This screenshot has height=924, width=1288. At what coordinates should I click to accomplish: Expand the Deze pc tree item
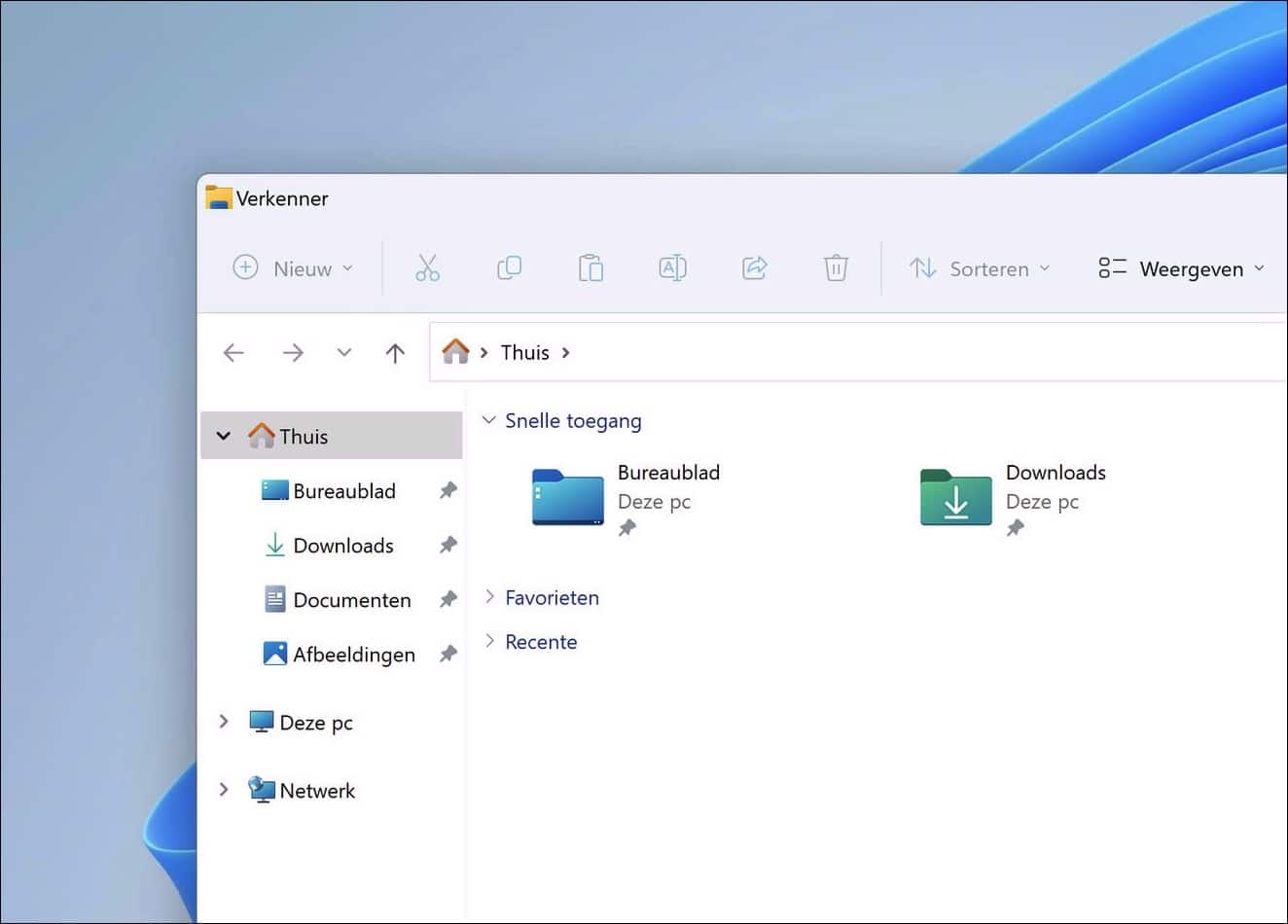point(224,722)
